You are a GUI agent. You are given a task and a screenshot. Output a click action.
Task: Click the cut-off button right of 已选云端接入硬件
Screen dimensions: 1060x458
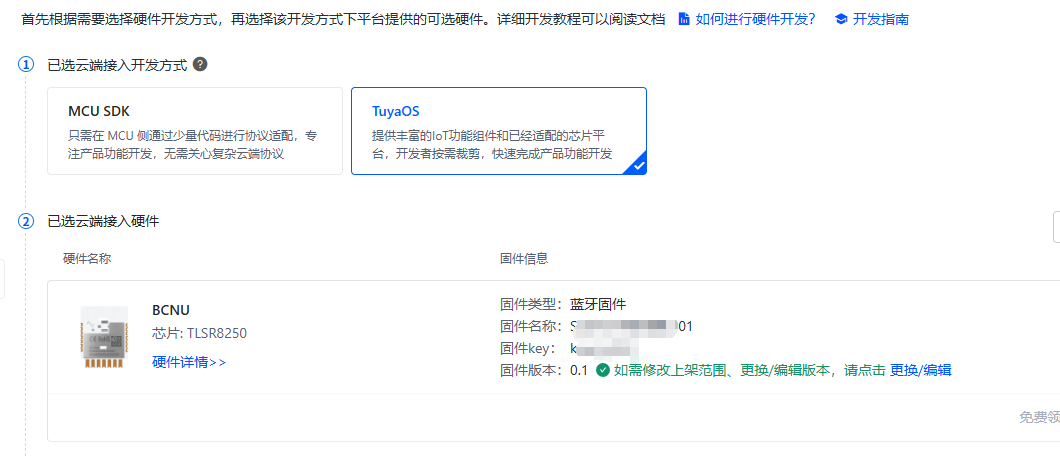(x=1057, y=227)
